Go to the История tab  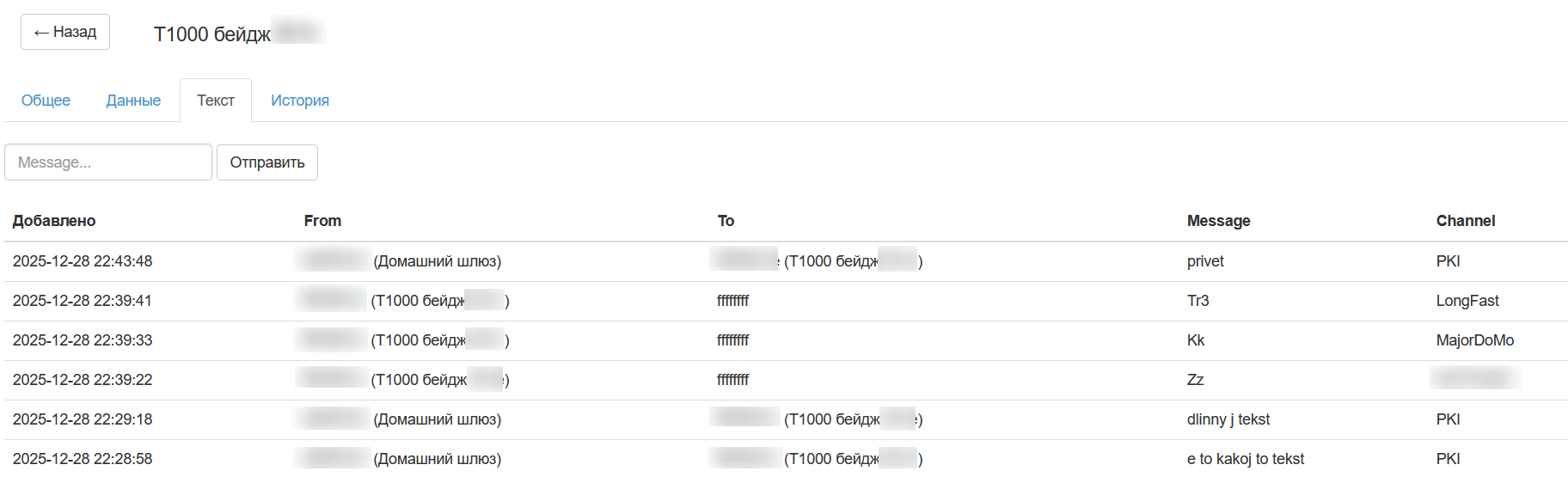[300, 101]
